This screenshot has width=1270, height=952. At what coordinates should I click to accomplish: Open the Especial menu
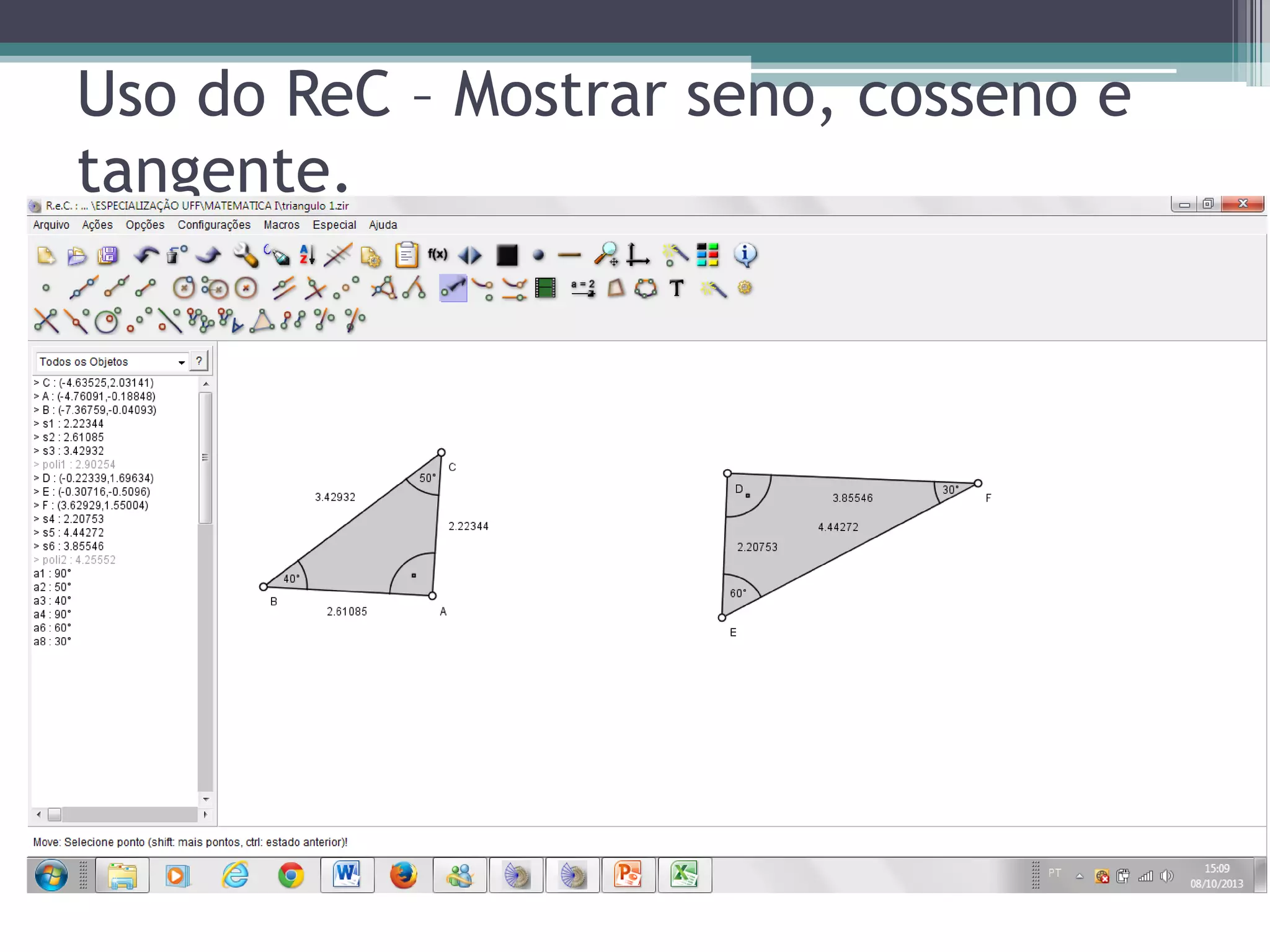[334, 225]
